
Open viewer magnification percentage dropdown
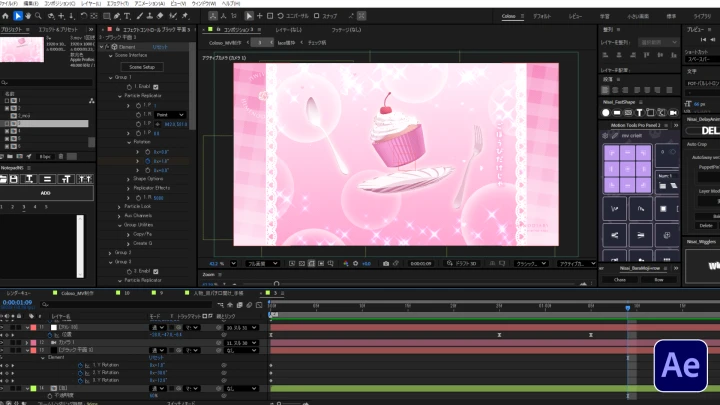233,264
